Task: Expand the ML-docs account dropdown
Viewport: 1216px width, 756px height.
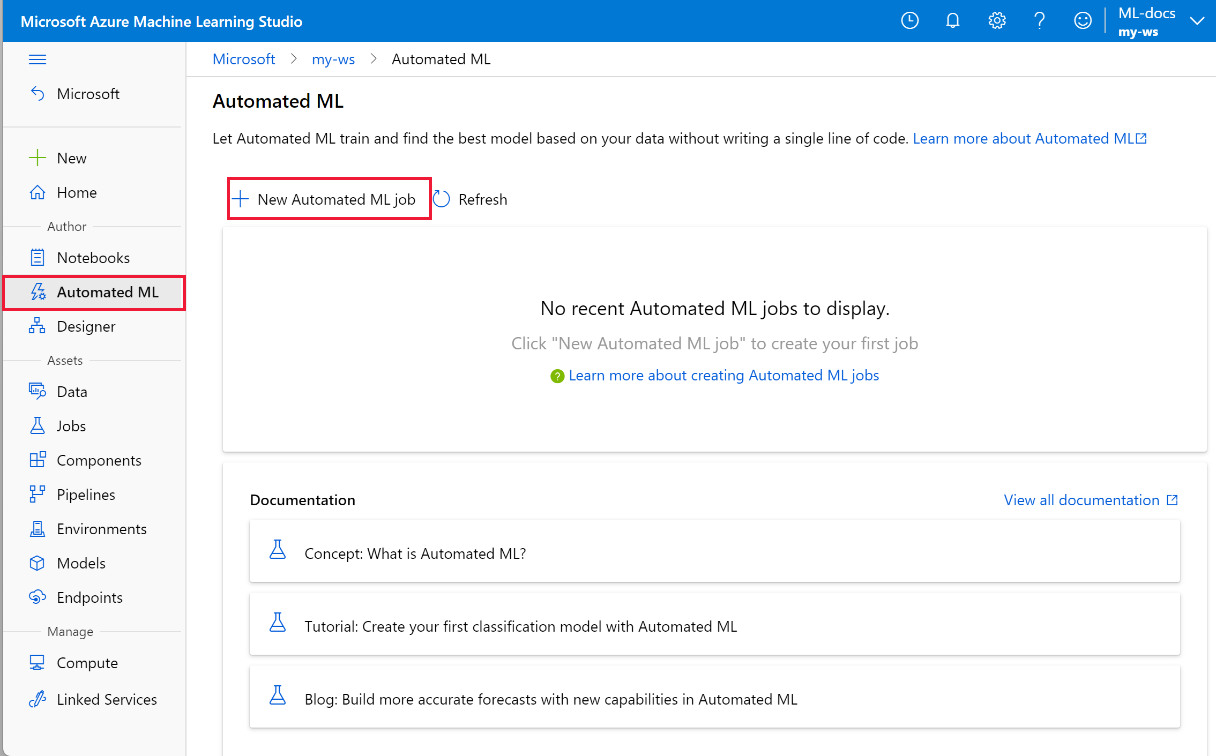Action: coord(1196,22)
